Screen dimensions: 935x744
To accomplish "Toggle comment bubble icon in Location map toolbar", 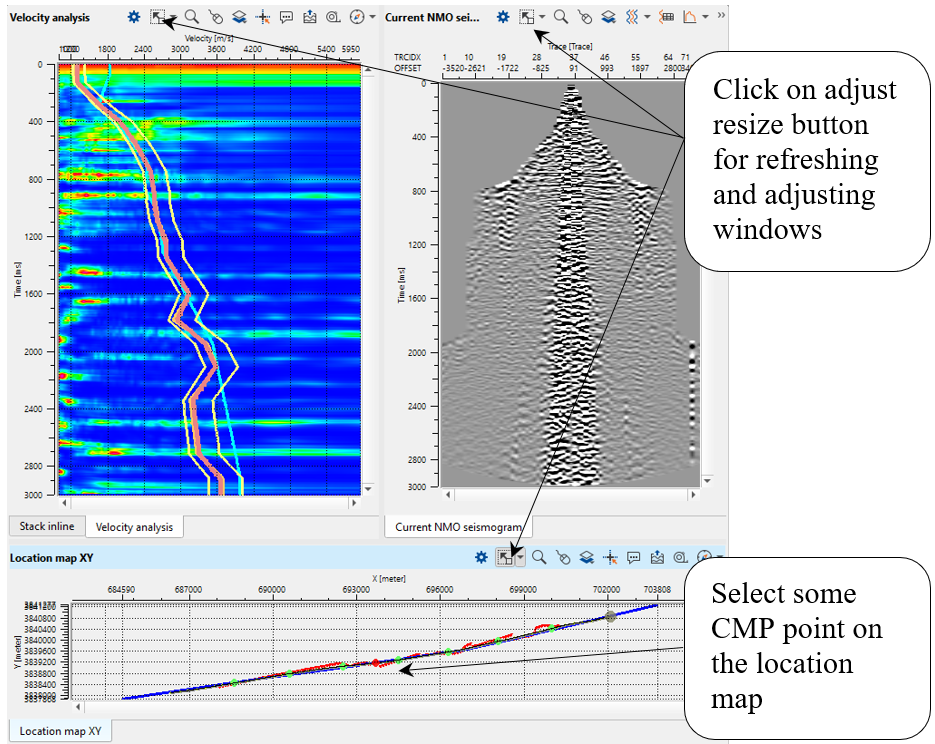I will pyautogui.click(x=633, y=557).
